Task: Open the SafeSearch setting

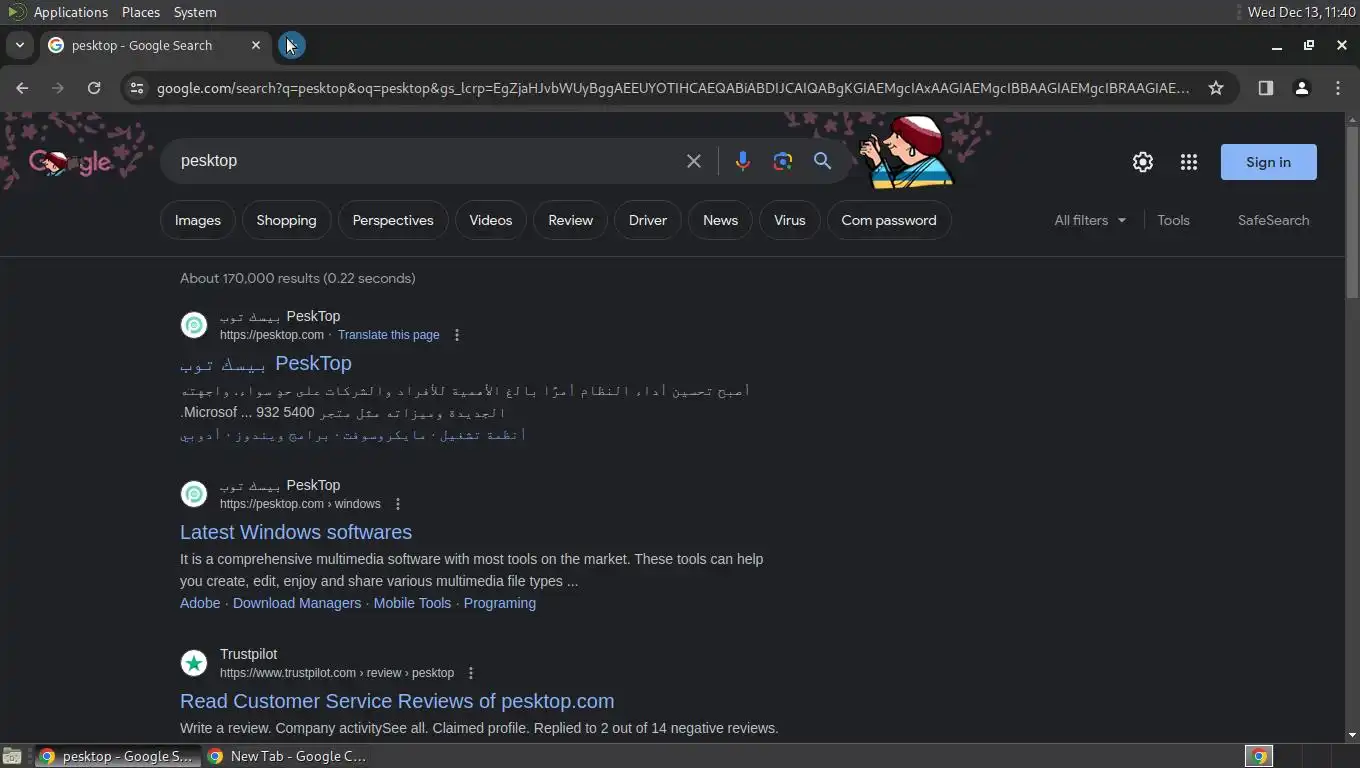Action: click(x=1273, y=220)
